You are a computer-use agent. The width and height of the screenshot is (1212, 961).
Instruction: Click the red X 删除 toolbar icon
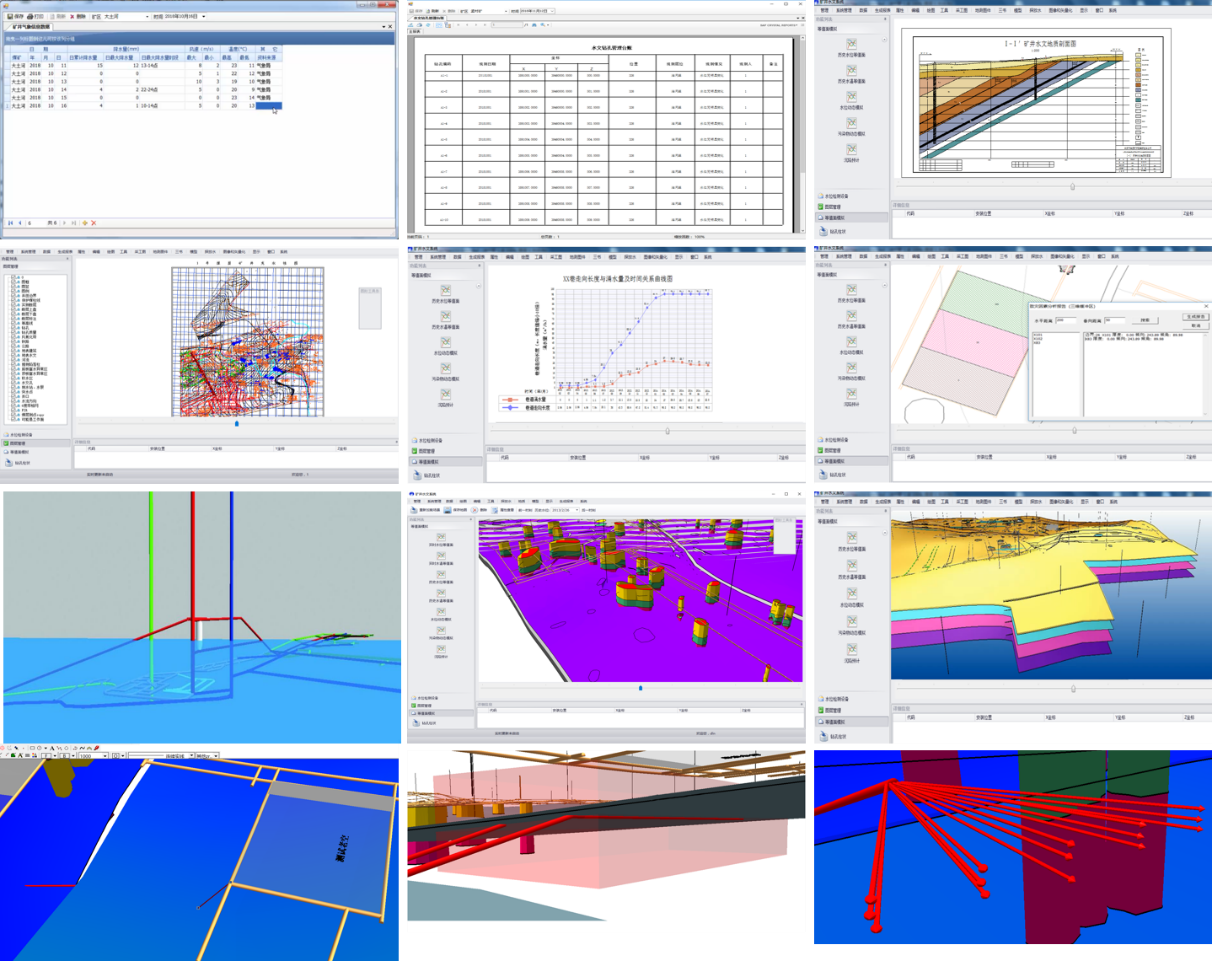click(70, 17)
